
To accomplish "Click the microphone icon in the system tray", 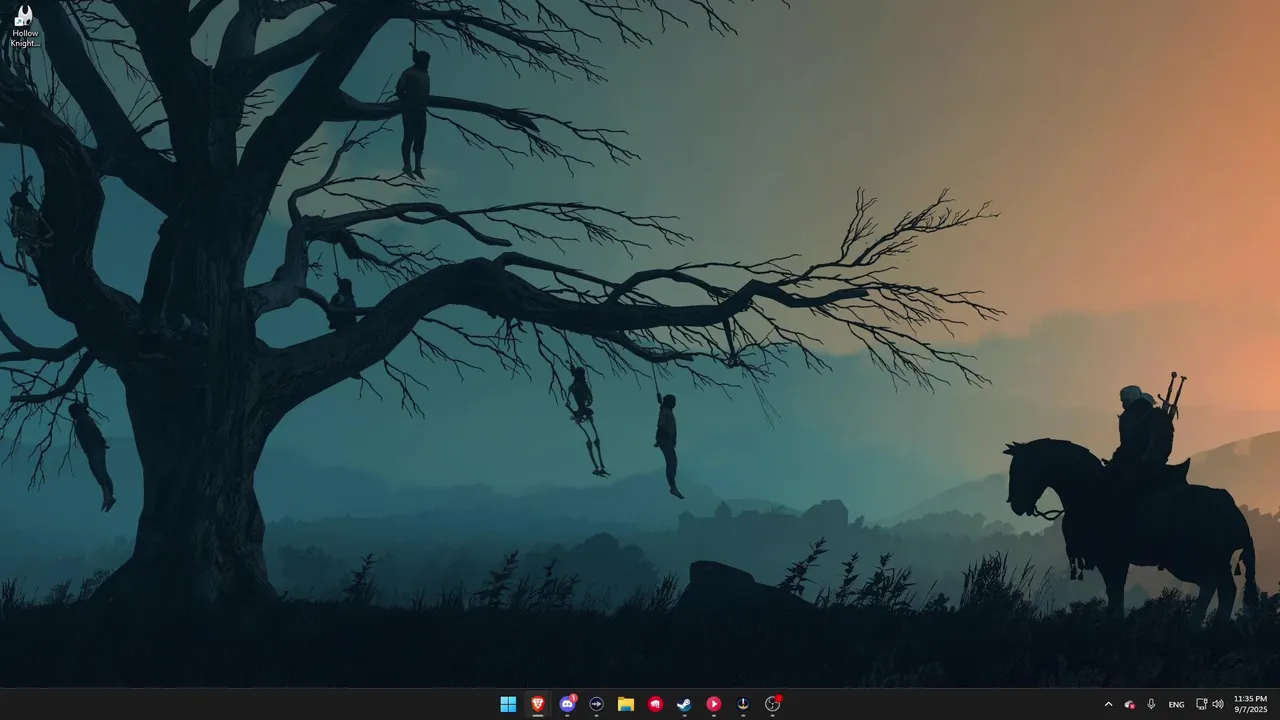I will click(1151, 704).
